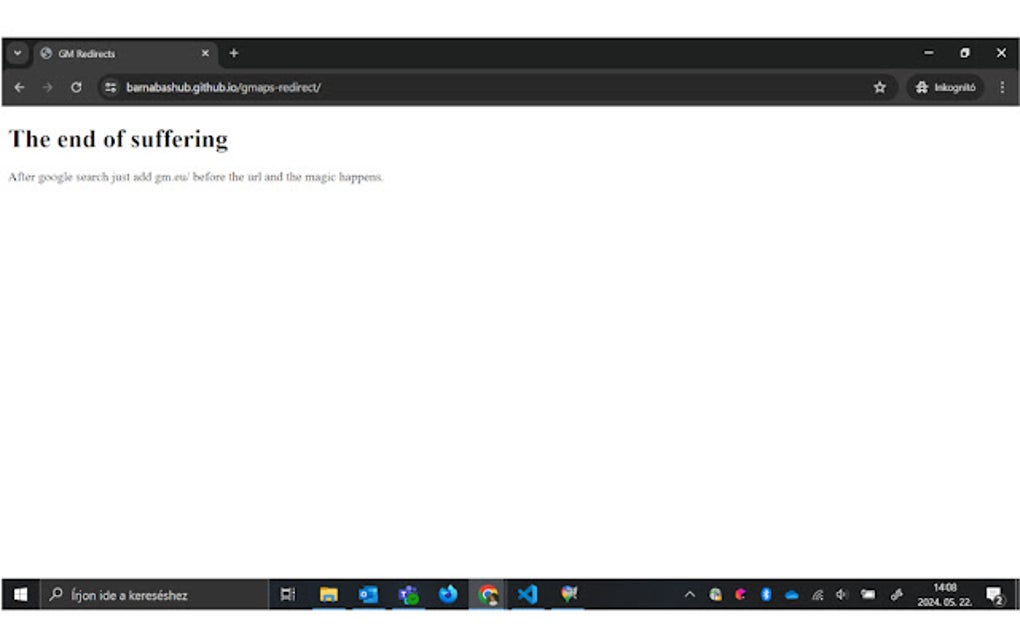Open Chrome's three-dot menu

pyautogui.click(x=1003, y=87)
